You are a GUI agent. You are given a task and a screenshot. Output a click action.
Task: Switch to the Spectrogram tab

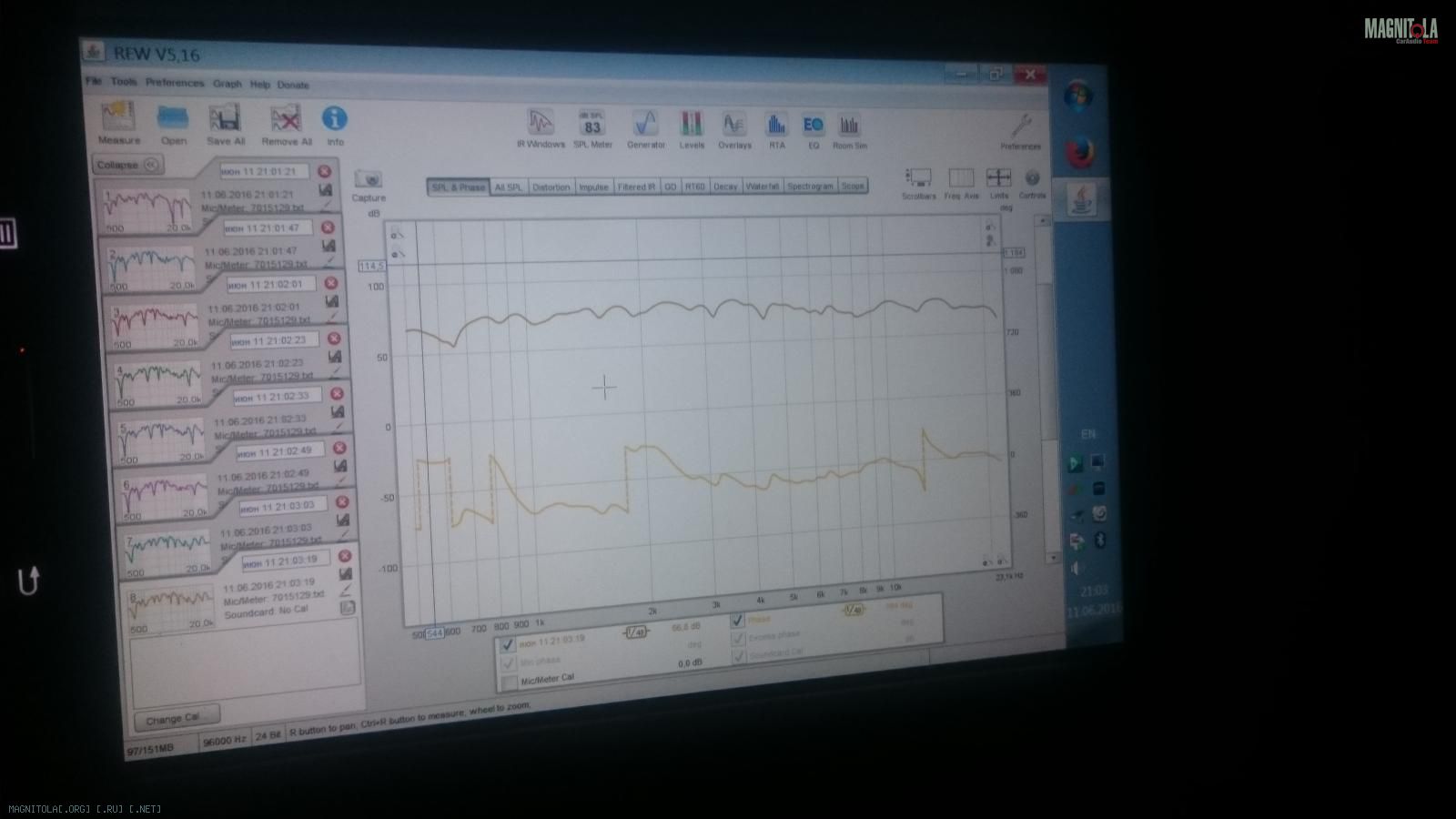coord(810,187)
